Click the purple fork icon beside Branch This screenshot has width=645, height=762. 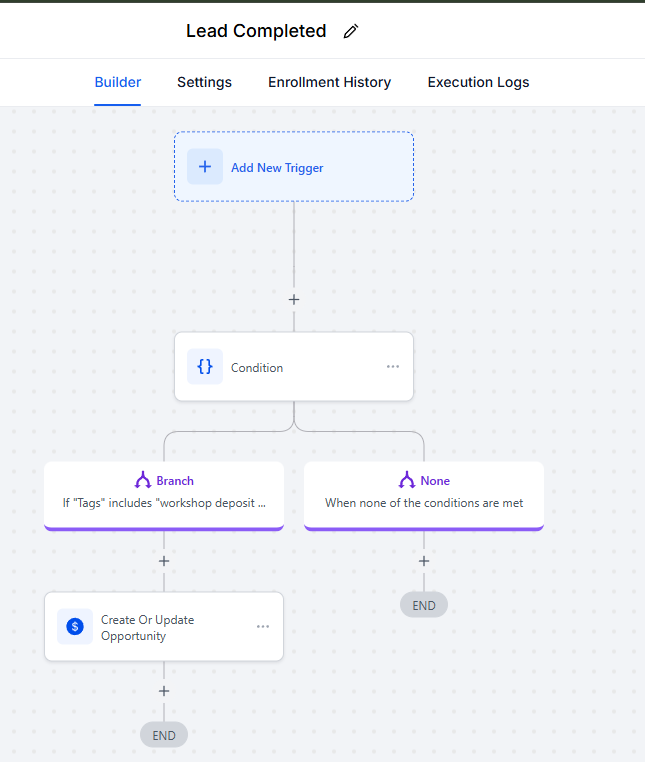coord(143,480)
